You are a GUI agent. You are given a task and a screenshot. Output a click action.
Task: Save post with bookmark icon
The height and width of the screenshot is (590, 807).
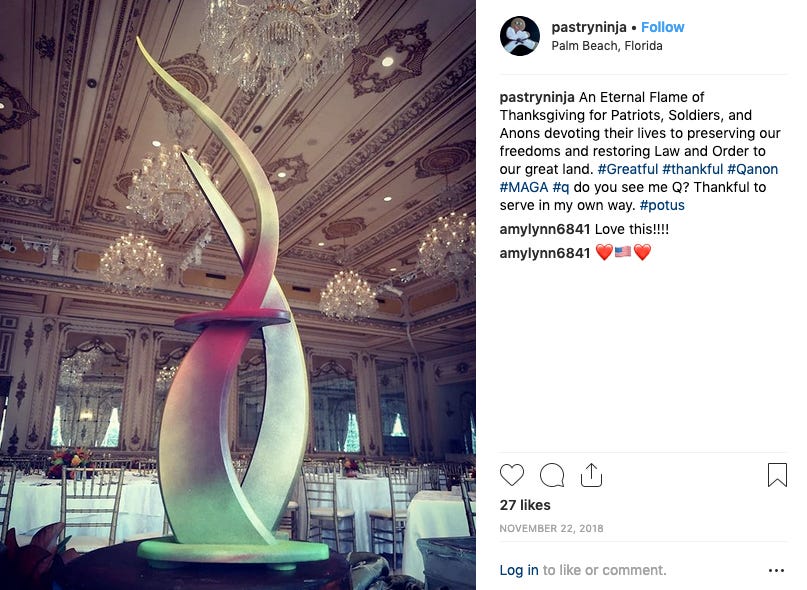coord(777,475)
